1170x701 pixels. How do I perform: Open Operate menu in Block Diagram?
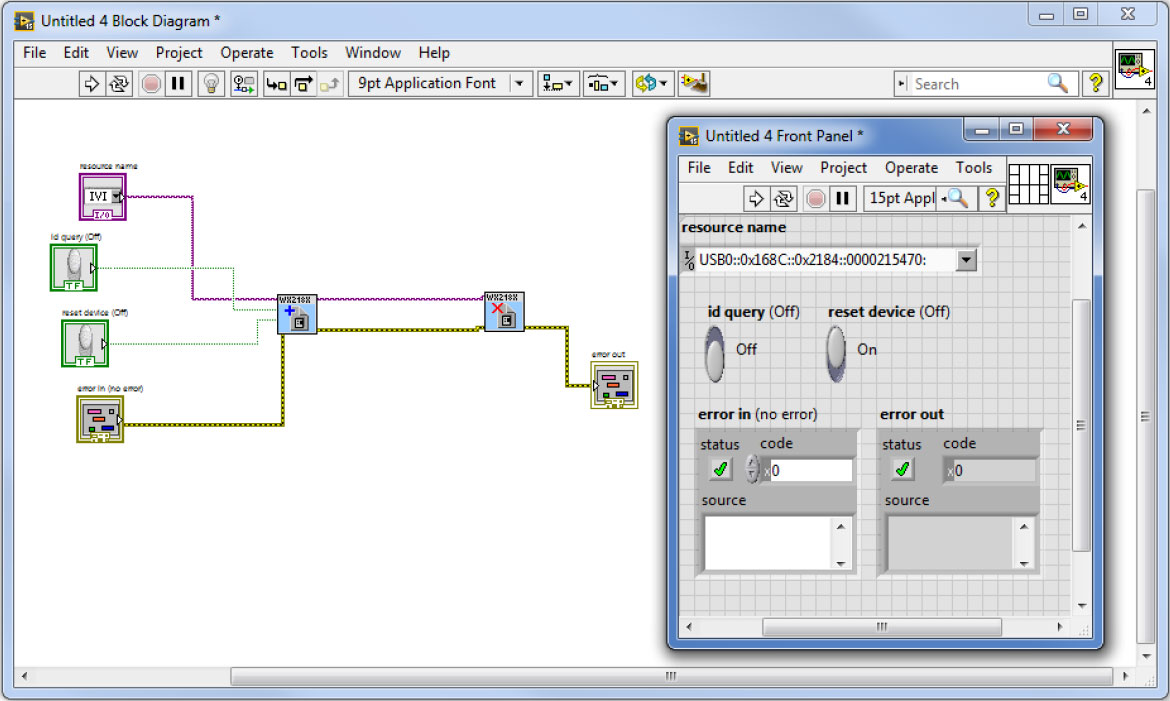pyautogui.click(x=246, y=53)
